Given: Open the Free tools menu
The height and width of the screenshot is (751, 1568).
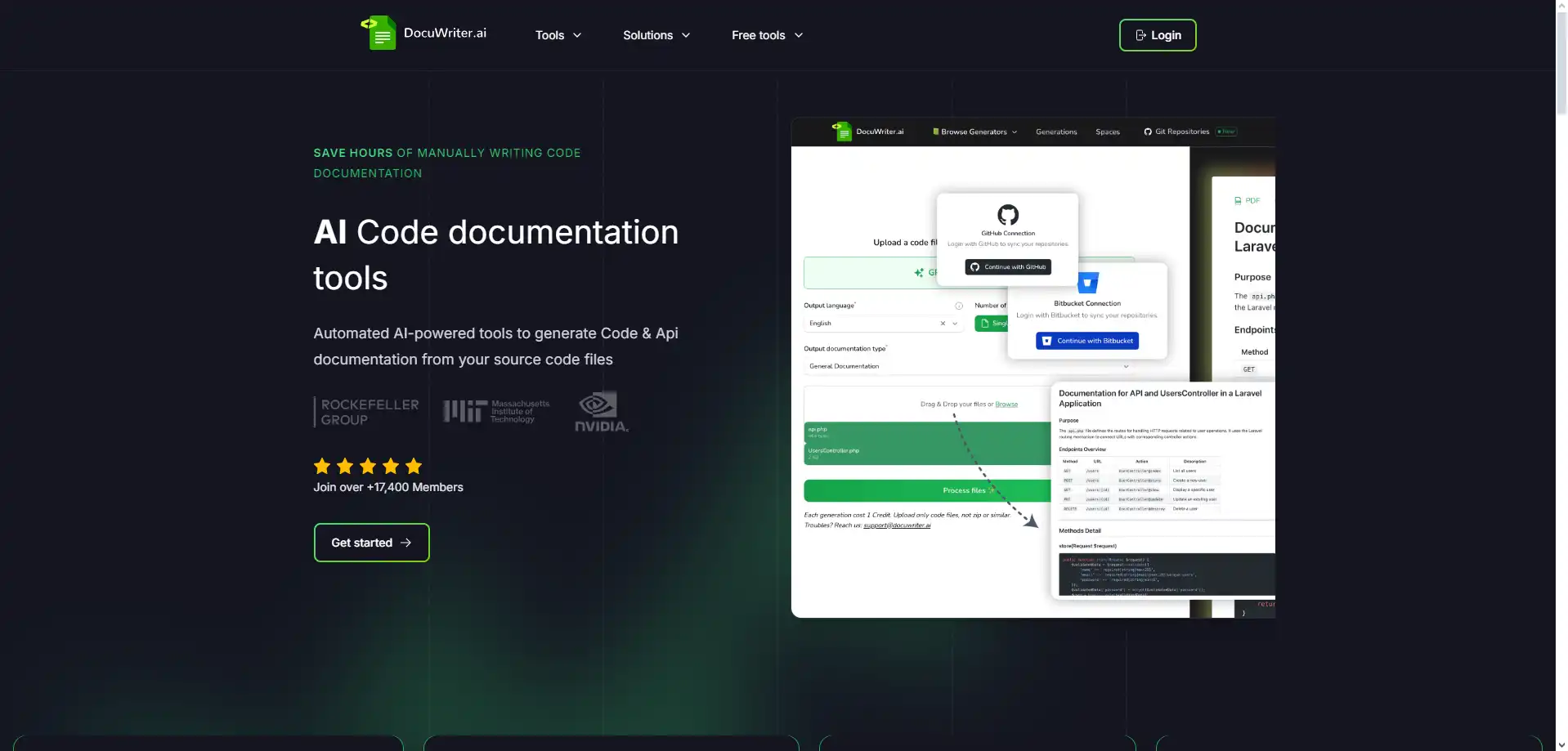Looking at the screenshot, I should (x=768, y=35).
